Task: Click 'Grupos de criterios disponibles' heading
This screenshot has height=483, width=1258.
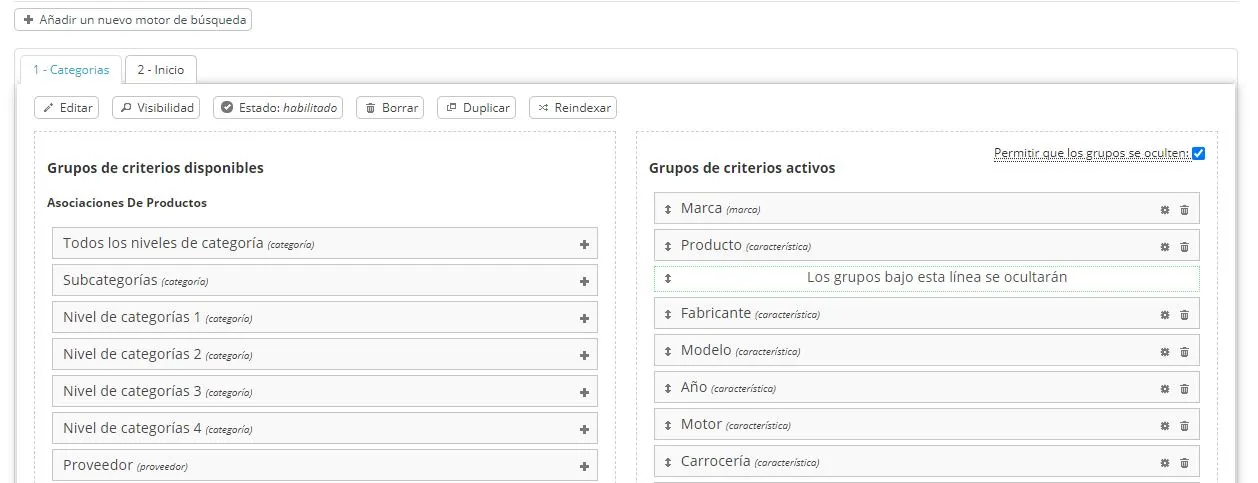Action: tap(155, 168)
